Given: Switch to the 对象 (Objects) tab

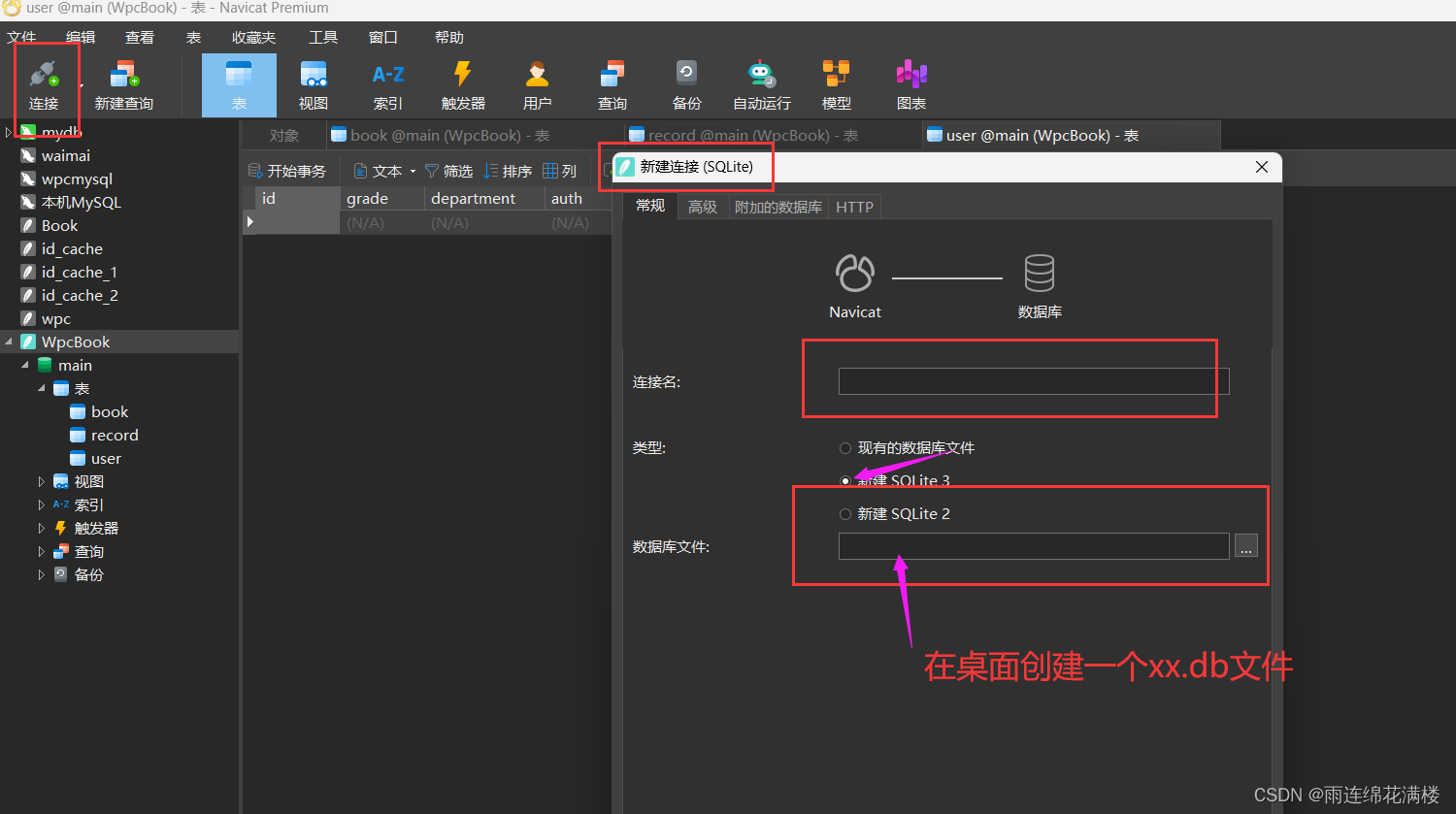Looking at the screenshot, I should (284, 136).
